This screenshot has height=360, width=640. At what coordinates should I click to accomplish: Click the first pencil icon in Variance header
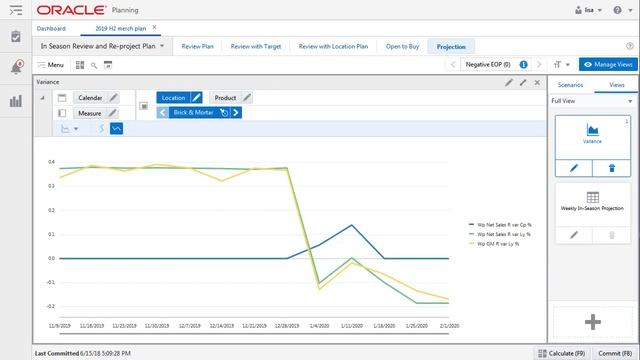pyautogui.click(x=509, y=82)
